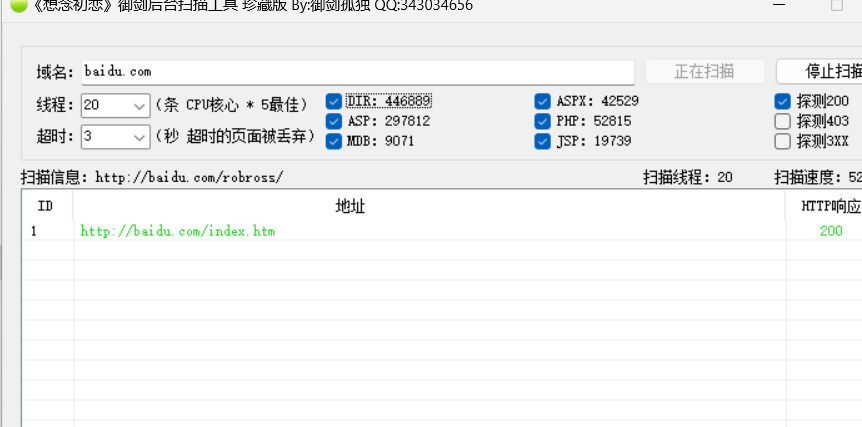Click the ID column header
The height and width of the screenshot is (427, 862).
pos(46,206)
